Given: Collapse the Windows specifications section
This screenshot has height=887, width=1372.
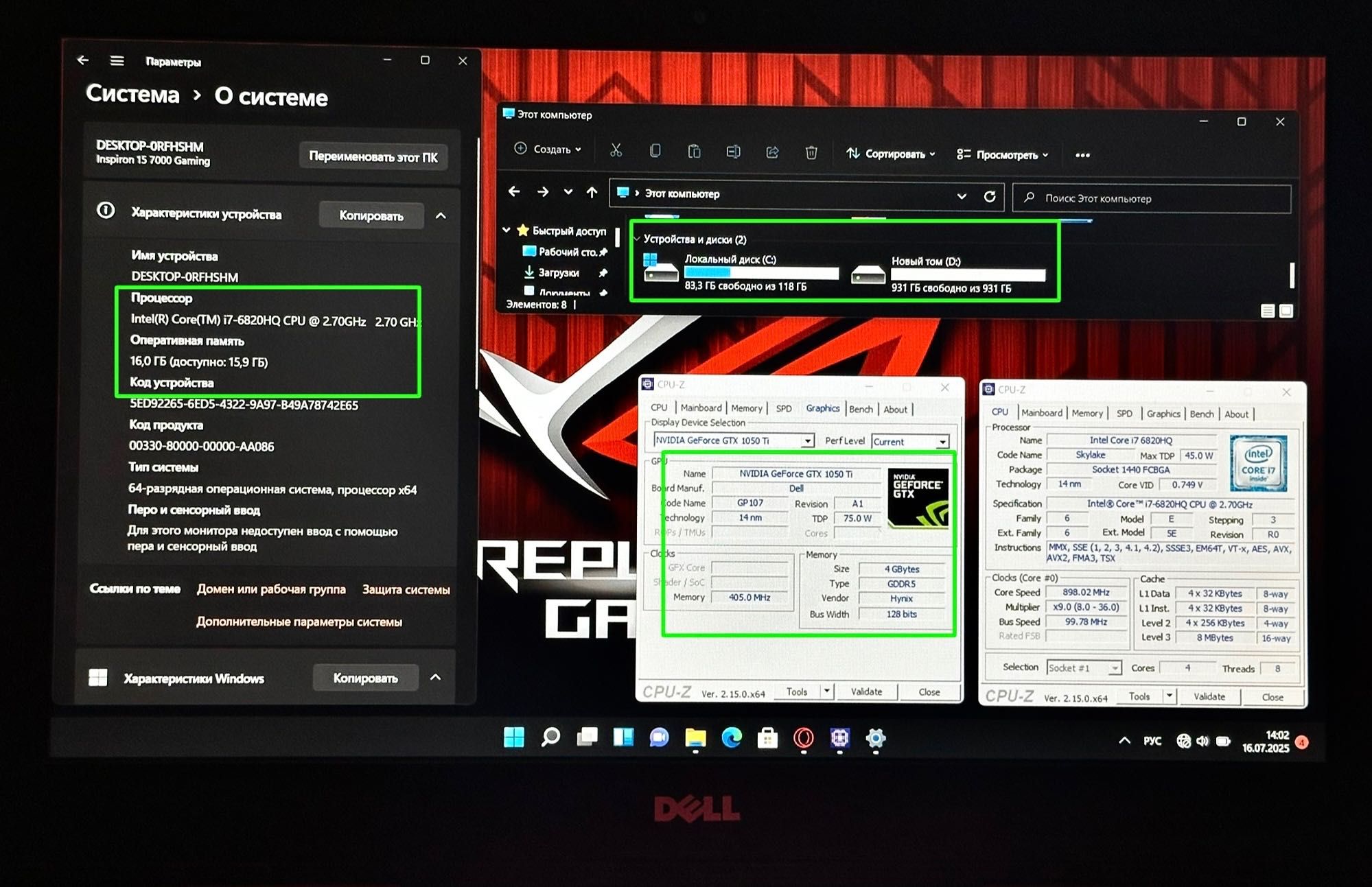Looking at the screenshot, I should [x=435, y=677].
